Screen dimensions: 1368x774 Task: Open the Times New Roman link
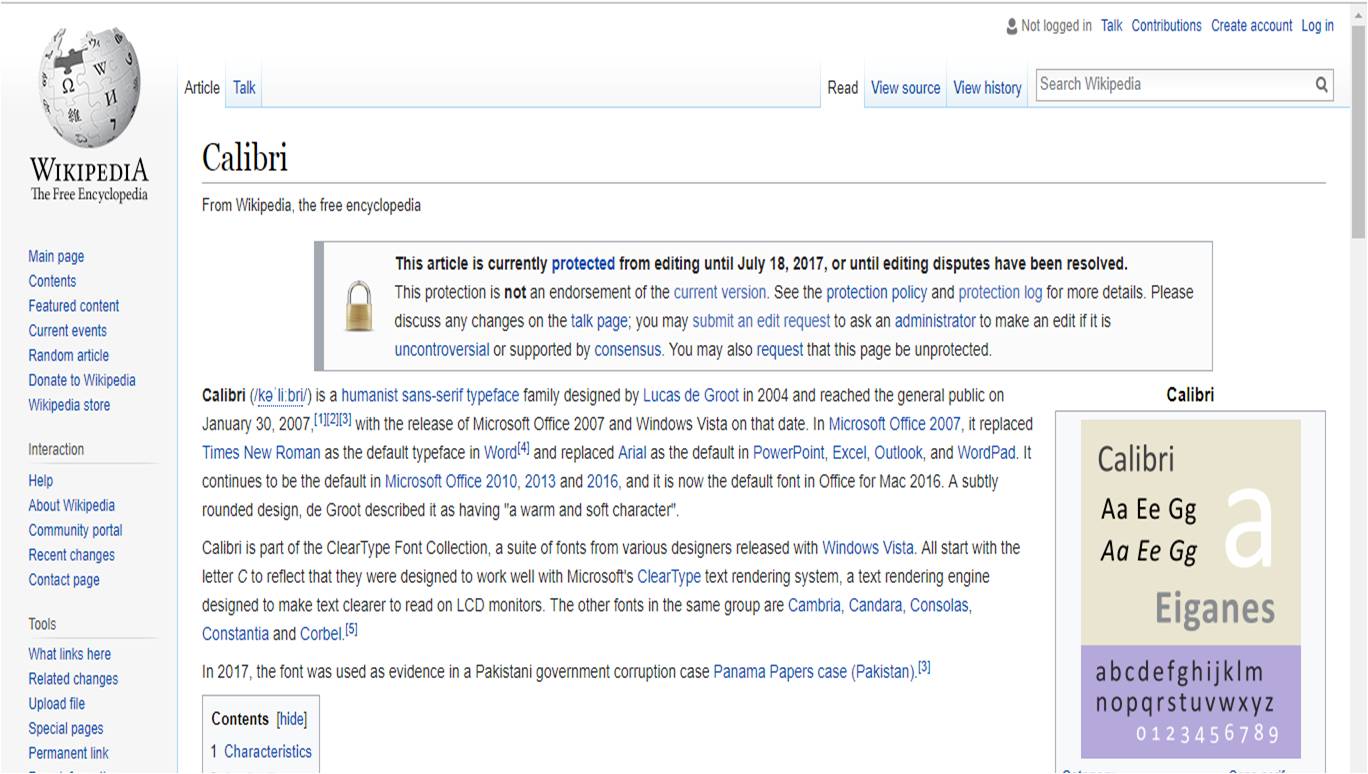[x=261, y=453]
